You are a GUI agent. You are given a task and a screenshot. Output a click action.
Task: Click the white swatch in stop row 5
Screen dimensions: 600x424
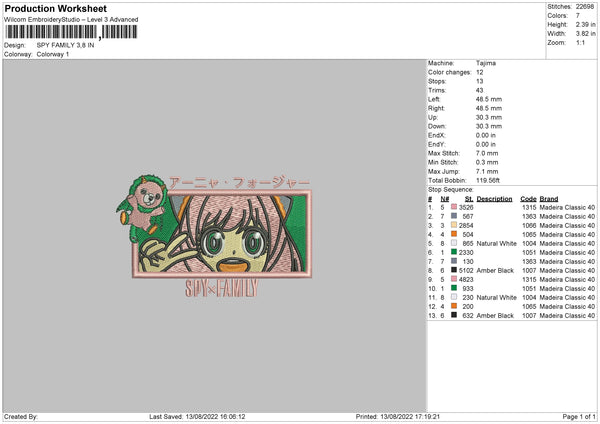coord(454,243)
